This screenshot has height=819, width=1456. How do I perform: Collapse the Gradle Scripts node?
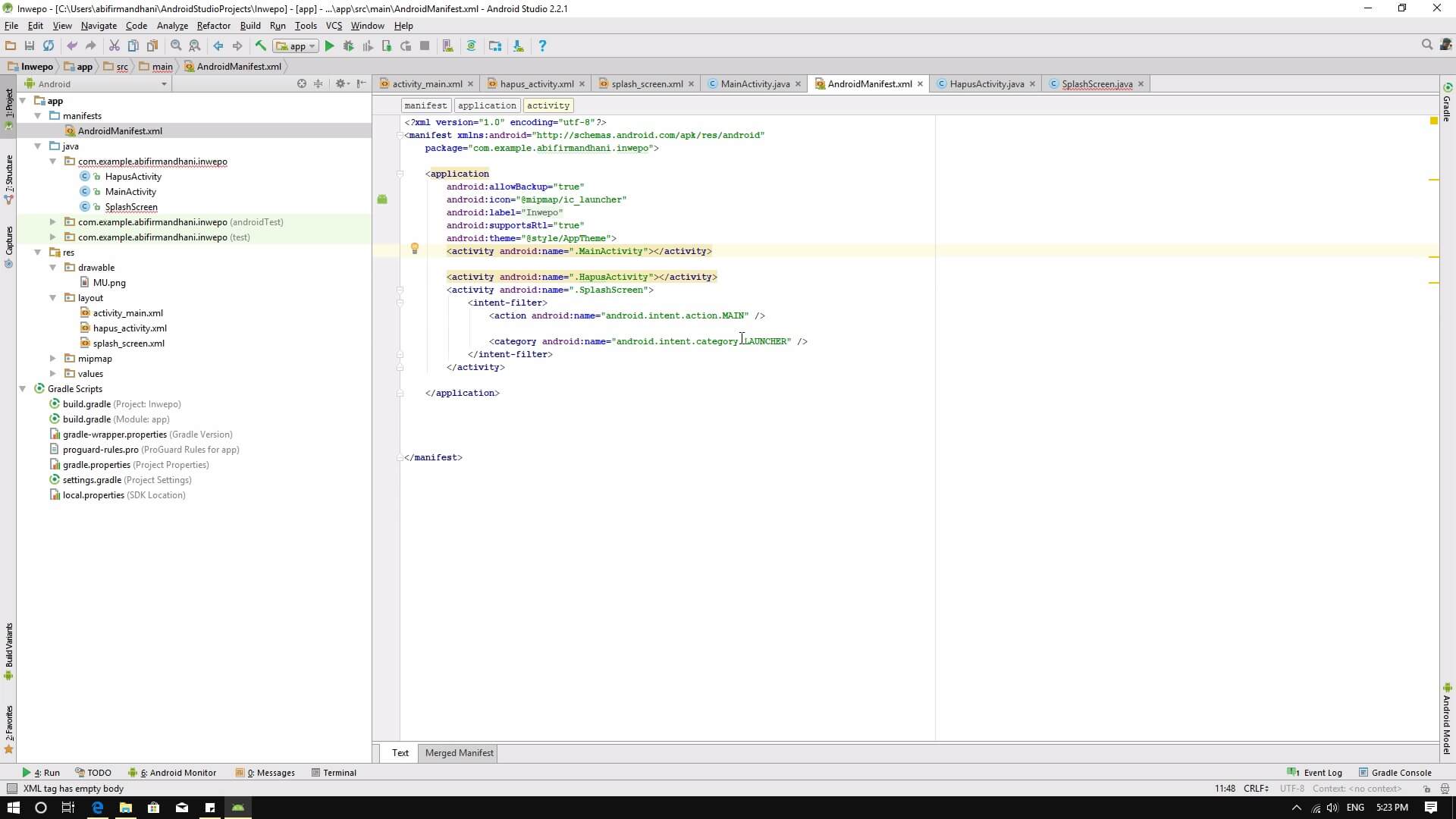tap(23, 389)
